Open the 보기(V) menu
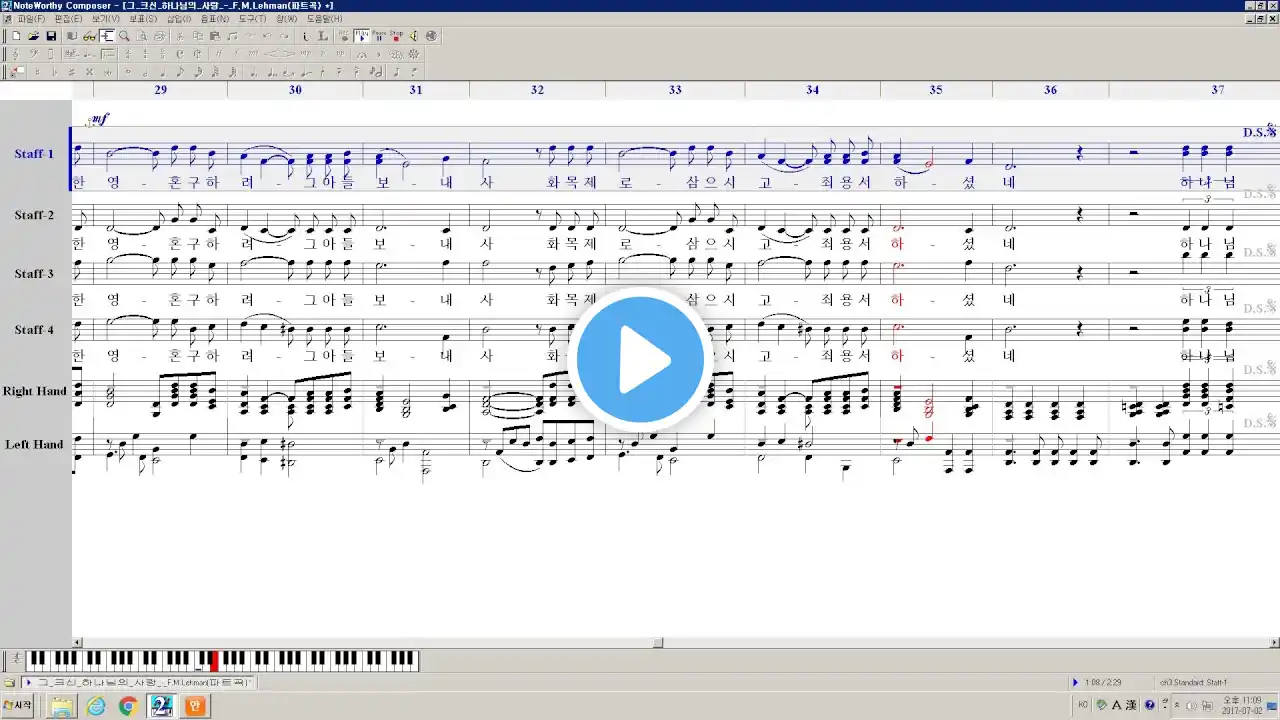 click(x=106, y=19)
